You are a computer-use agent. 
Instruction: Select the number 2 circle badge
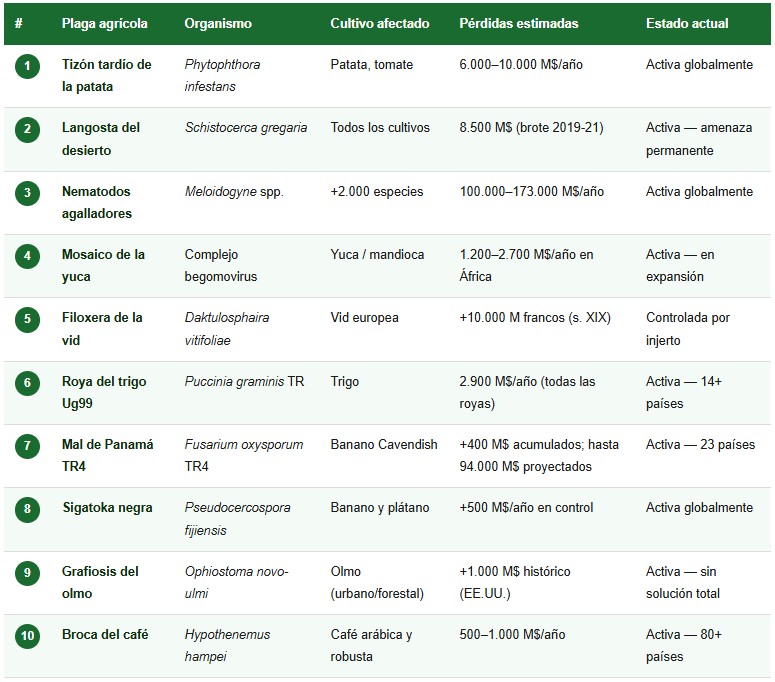27,129
